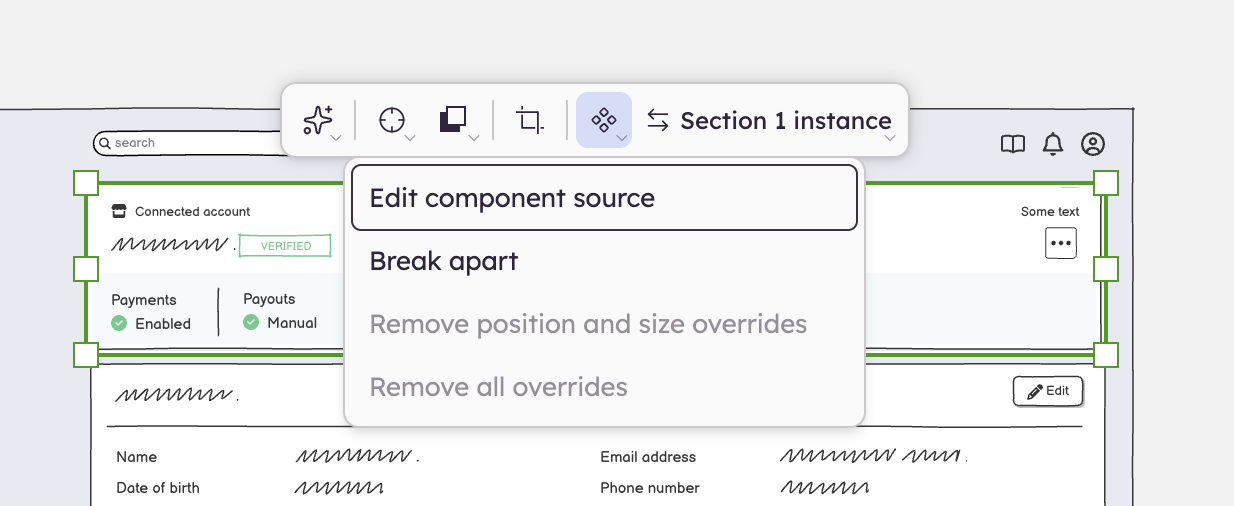Screen dimensions: 1234x506
Task: Select the crop tool icon
Action: (x=529, y=120)
